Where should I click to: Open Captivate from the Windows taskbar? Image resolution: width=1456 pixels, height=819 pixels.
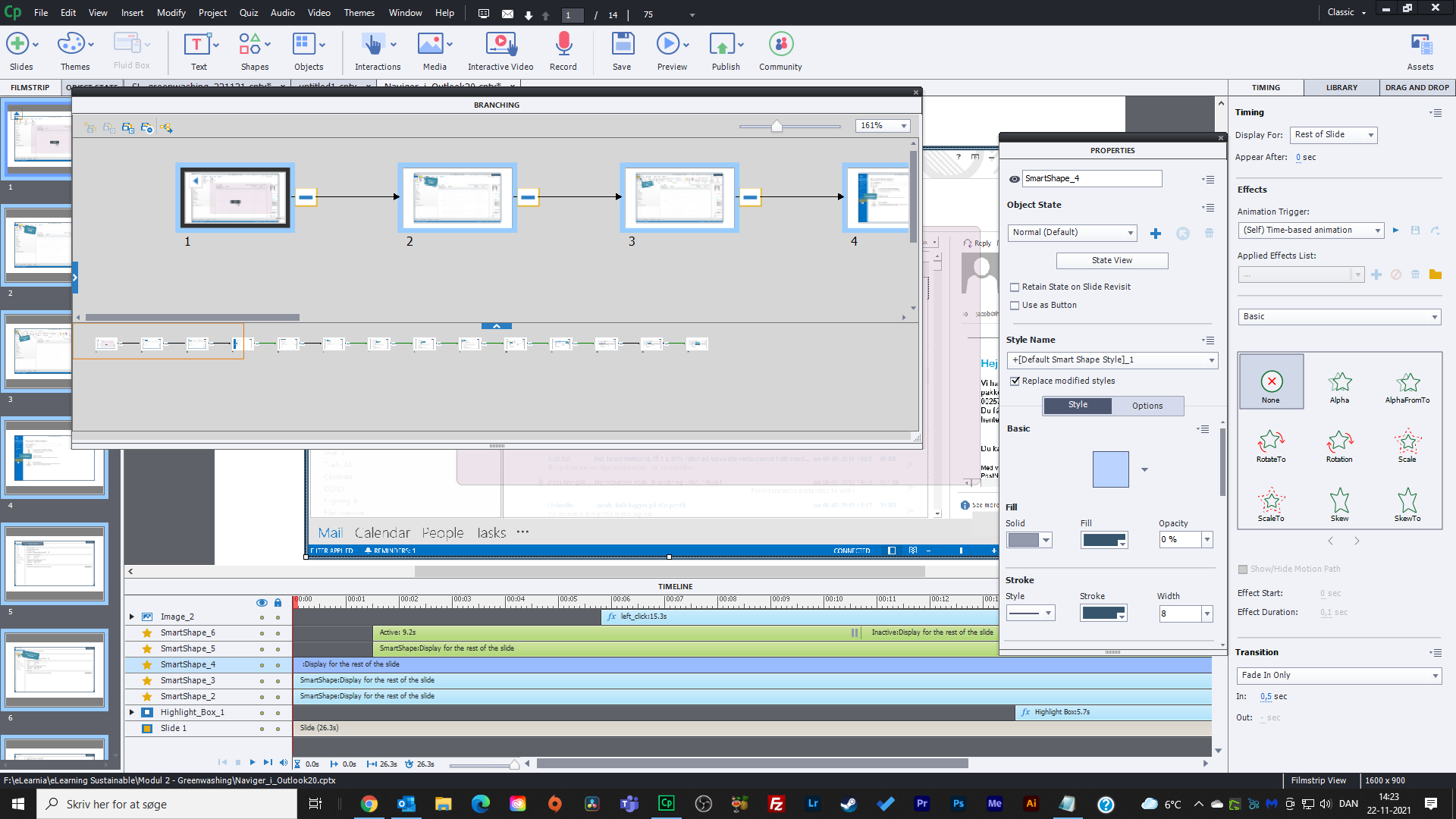[x=666, y=804]
